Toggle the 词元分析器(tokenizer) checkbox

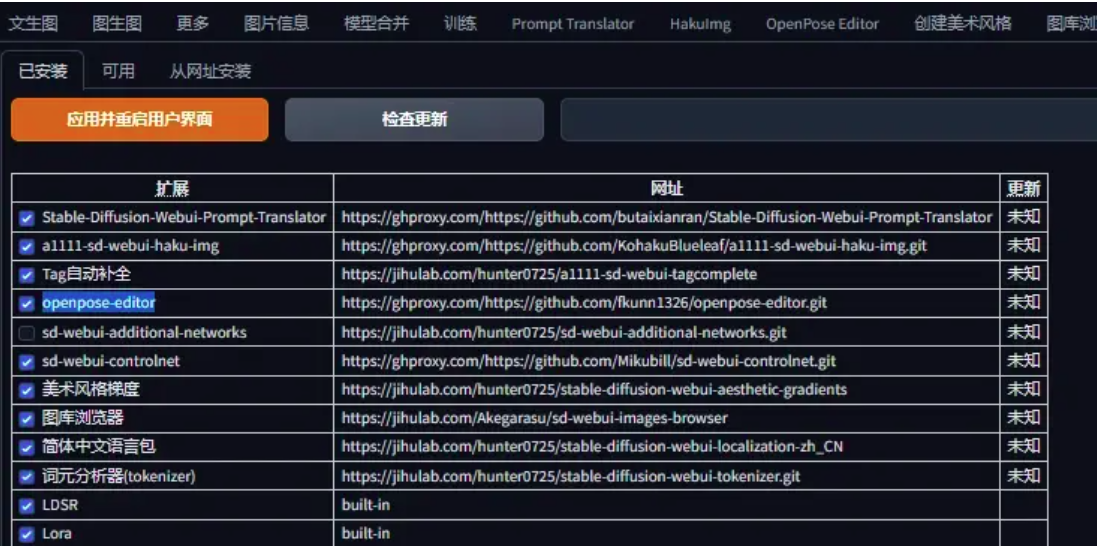[x=27, y=477]
